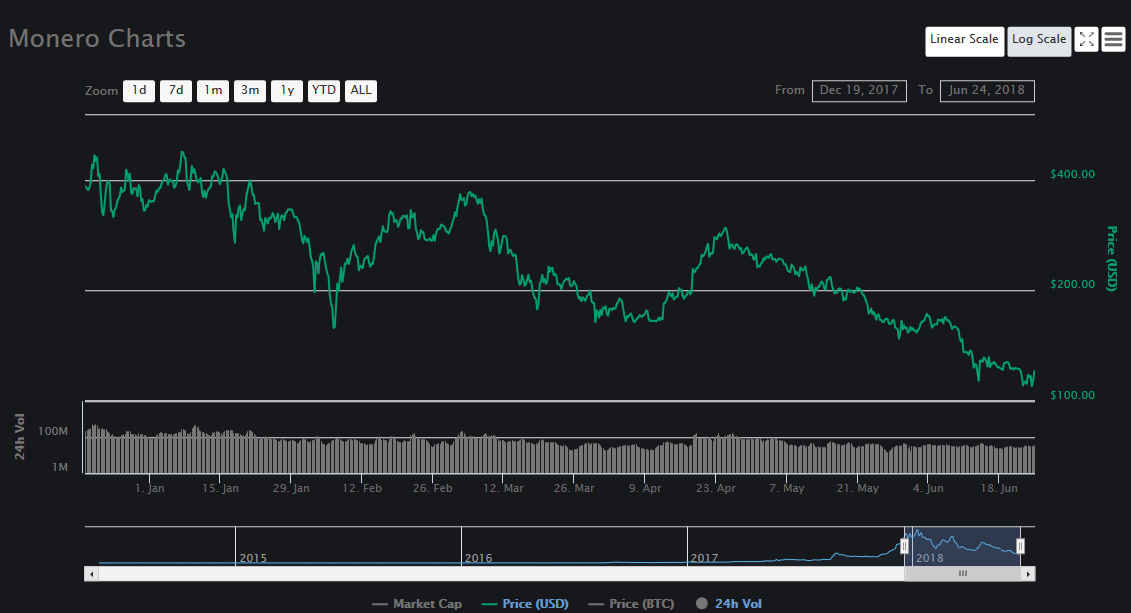Switch to Log Scale

point(1039,40)
